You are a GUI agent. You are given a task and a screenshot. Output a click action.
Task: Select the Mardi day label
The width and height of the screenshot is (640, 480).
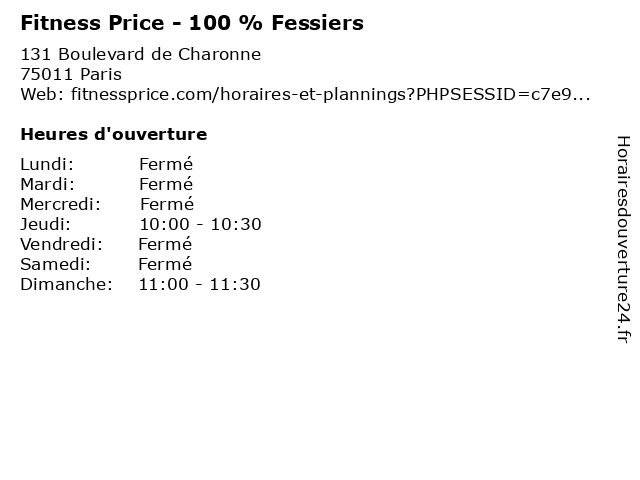47,184
